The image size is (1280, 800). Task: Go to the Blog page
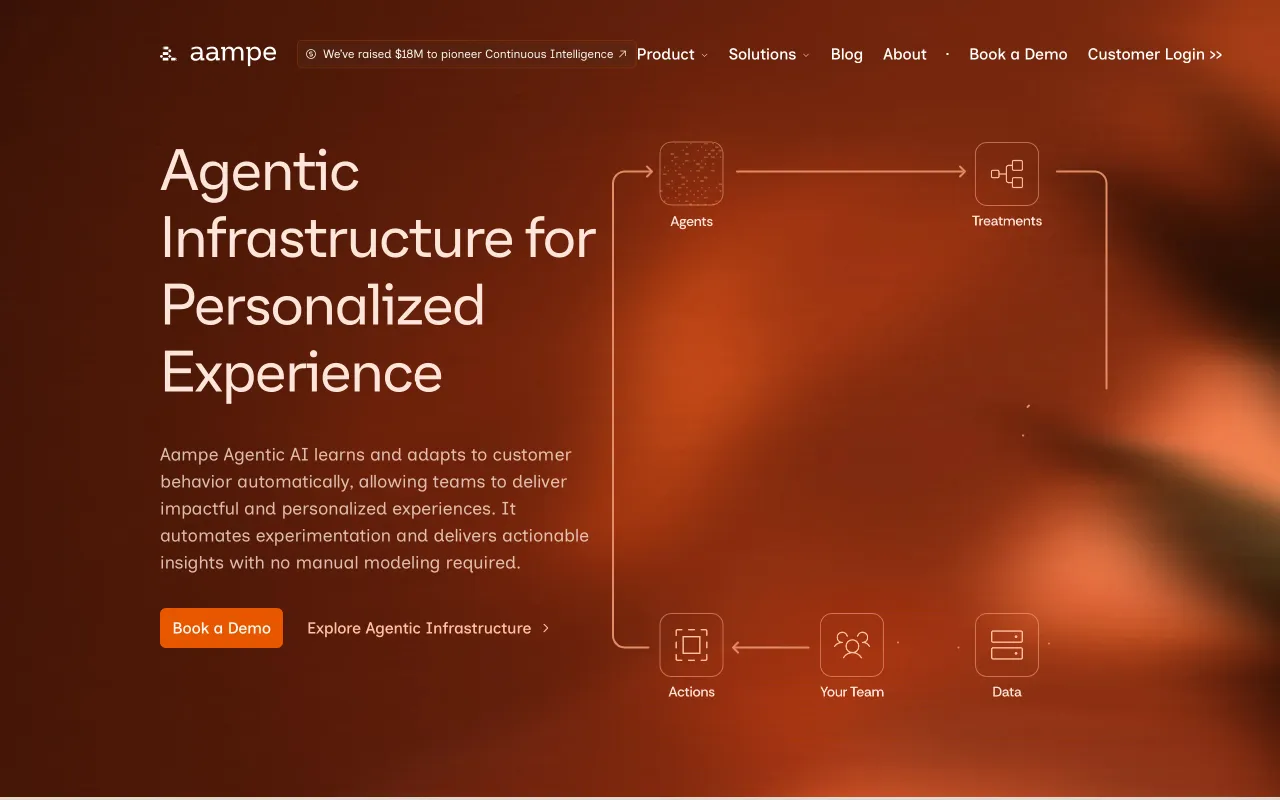[846, 54]
